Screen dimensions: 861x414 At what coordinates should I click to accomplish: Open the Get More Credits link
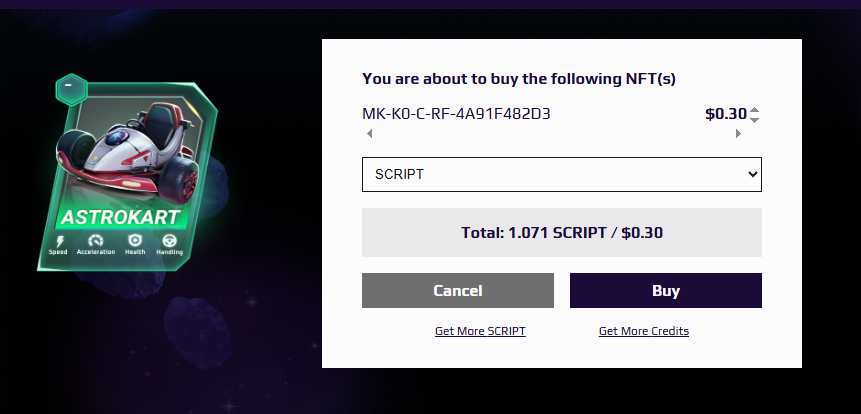(x=644, y=331)
